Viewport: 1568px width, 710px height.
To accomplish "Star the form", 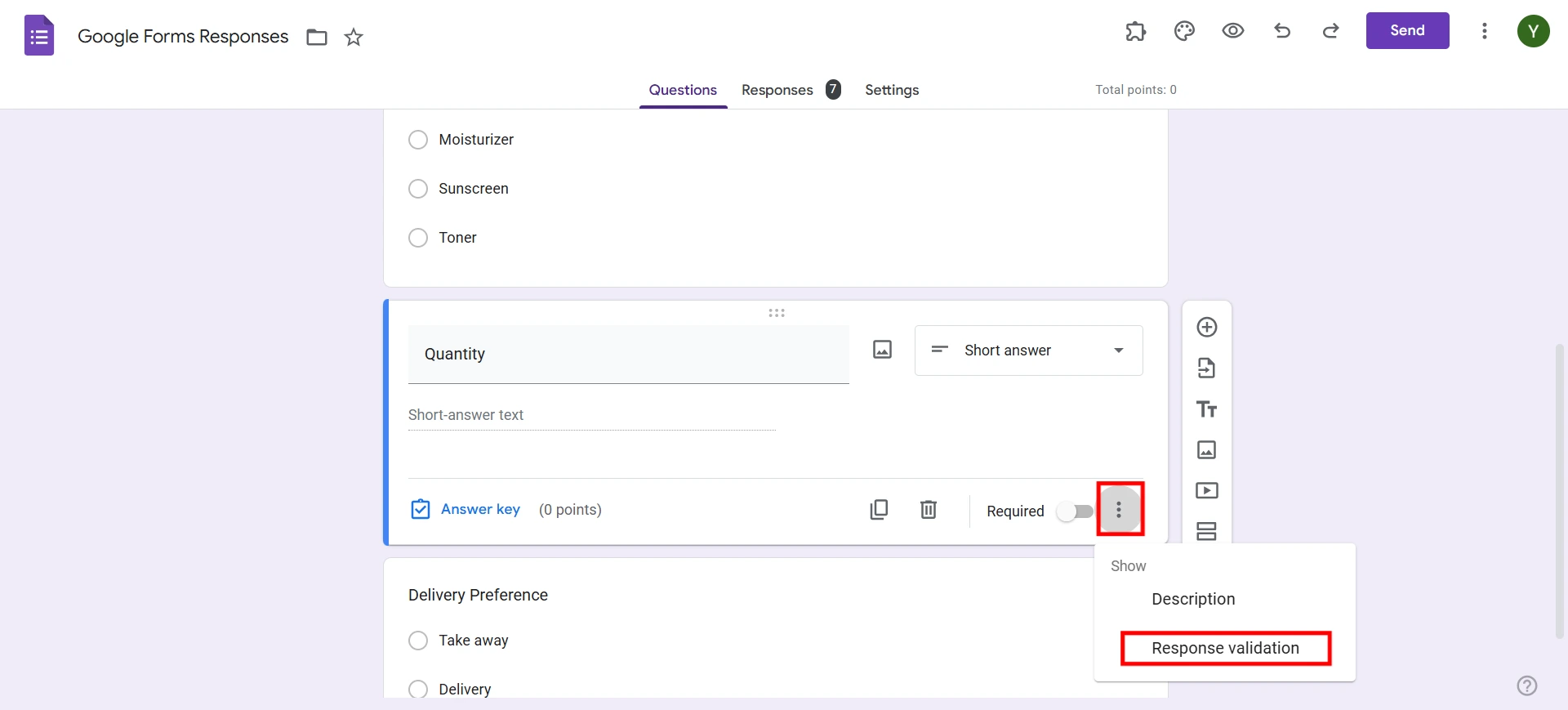I will [x=354, y=37].
